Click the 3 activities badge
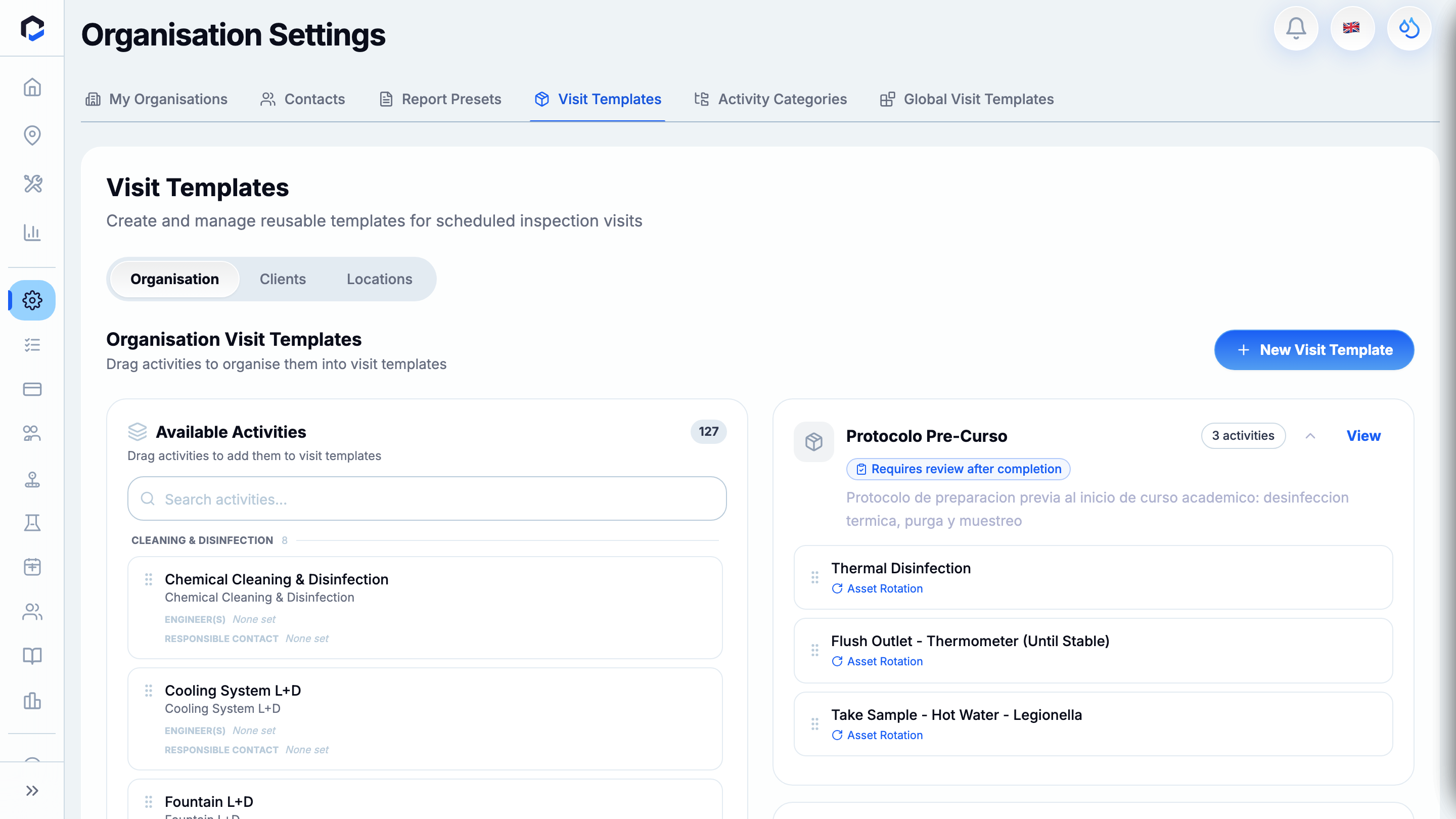 [1243, 436]
